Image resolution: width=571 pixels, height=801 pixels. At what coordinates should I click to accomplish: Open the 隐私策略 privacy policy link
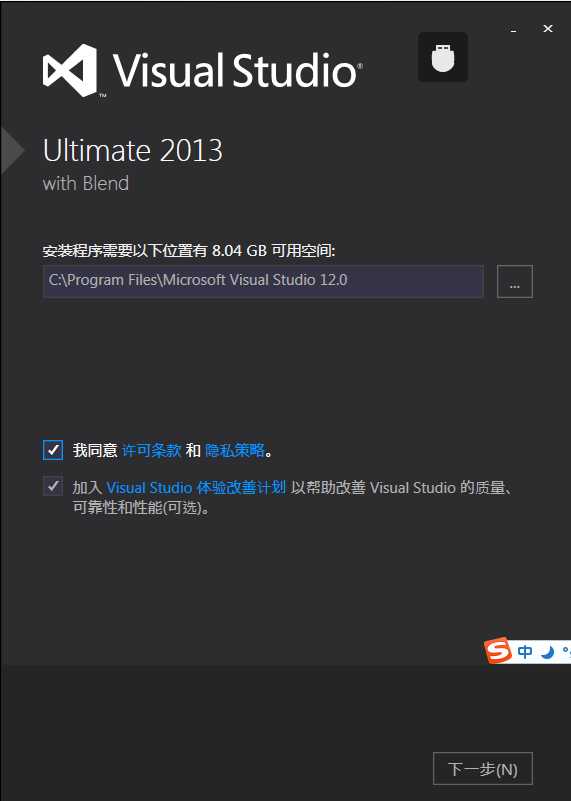coord(235,450)
